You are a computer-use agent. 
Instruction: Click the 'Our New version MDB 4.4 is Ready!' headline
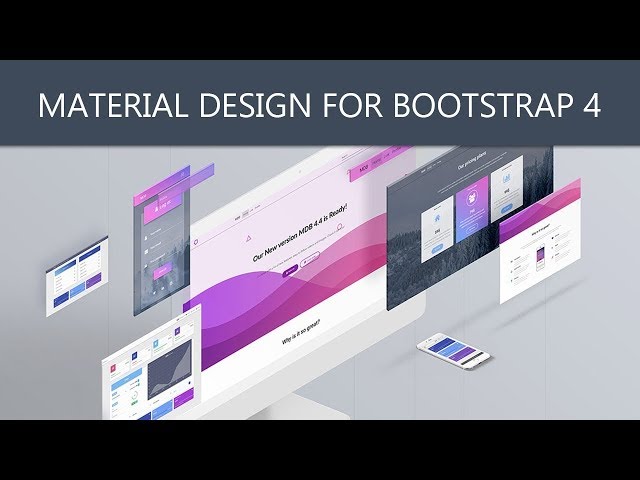click(x=300, y=231)
